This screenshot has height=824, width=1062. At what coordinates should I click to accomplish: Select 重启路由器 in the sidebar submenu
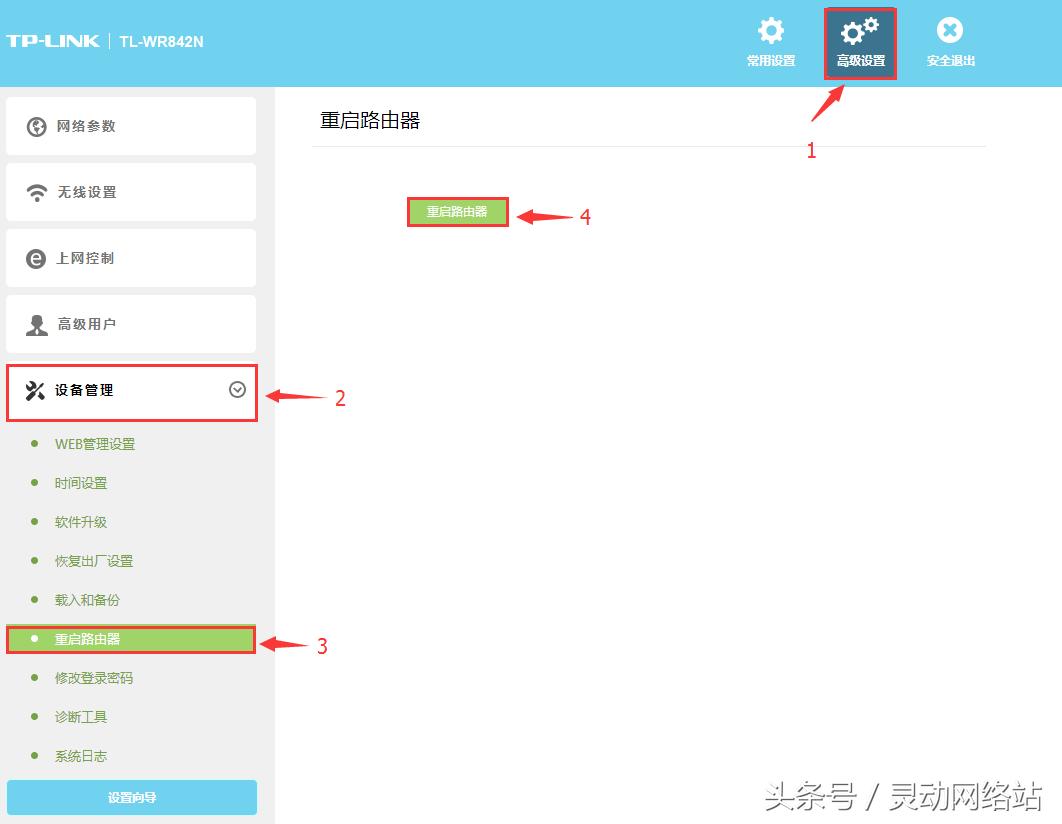pos(87,639)
